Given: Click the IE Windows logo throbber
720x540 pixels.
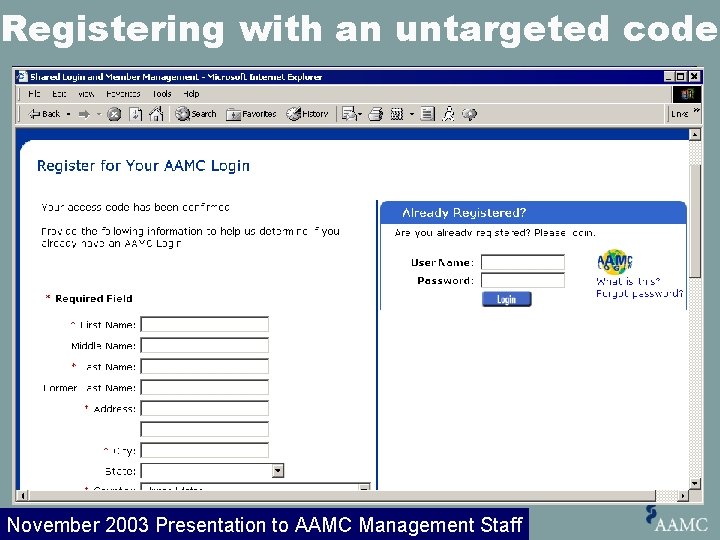Looking at the screenshot, I should (687, 94).
